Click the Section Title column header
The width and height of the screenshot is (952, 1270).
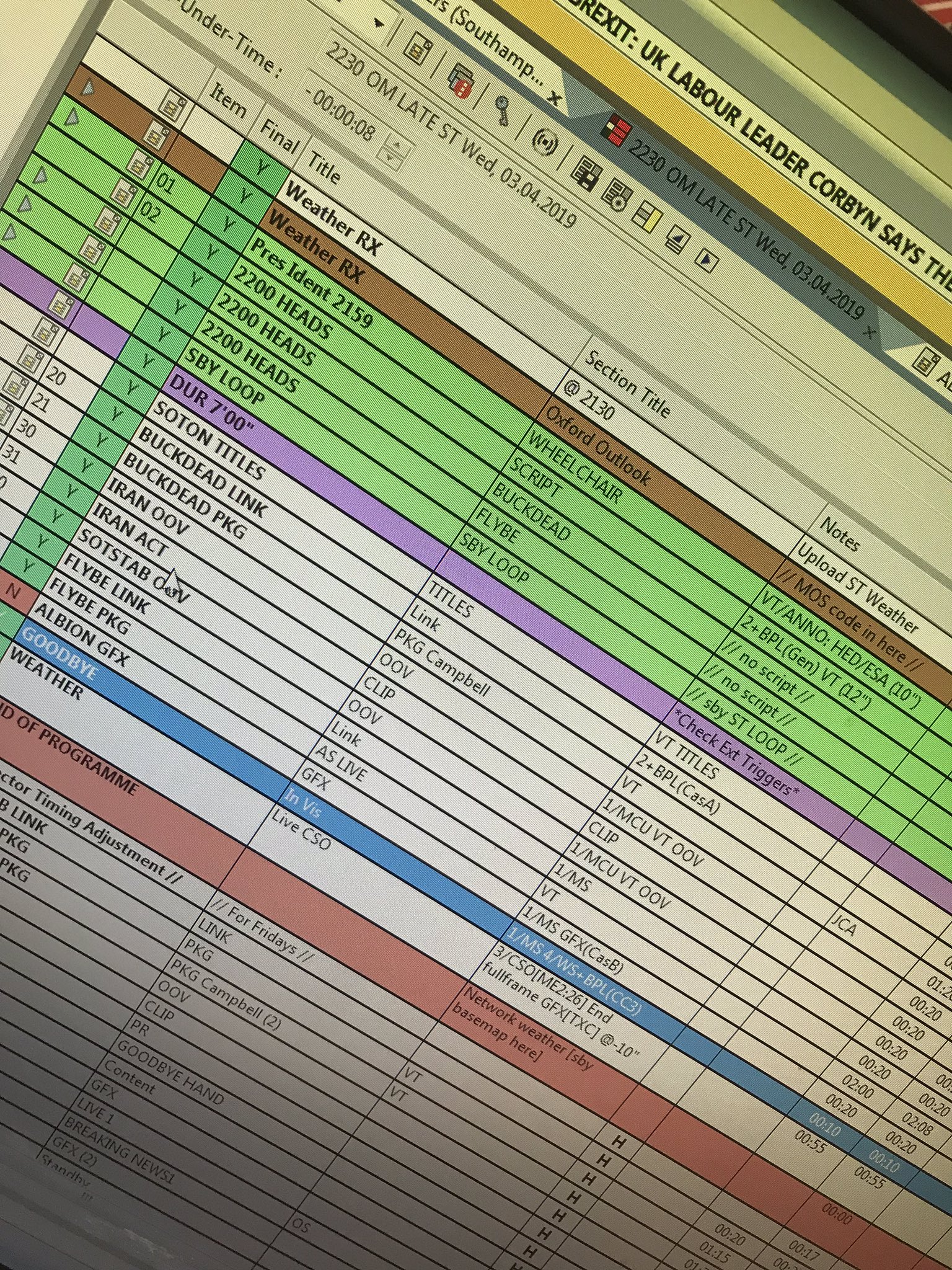628,384
